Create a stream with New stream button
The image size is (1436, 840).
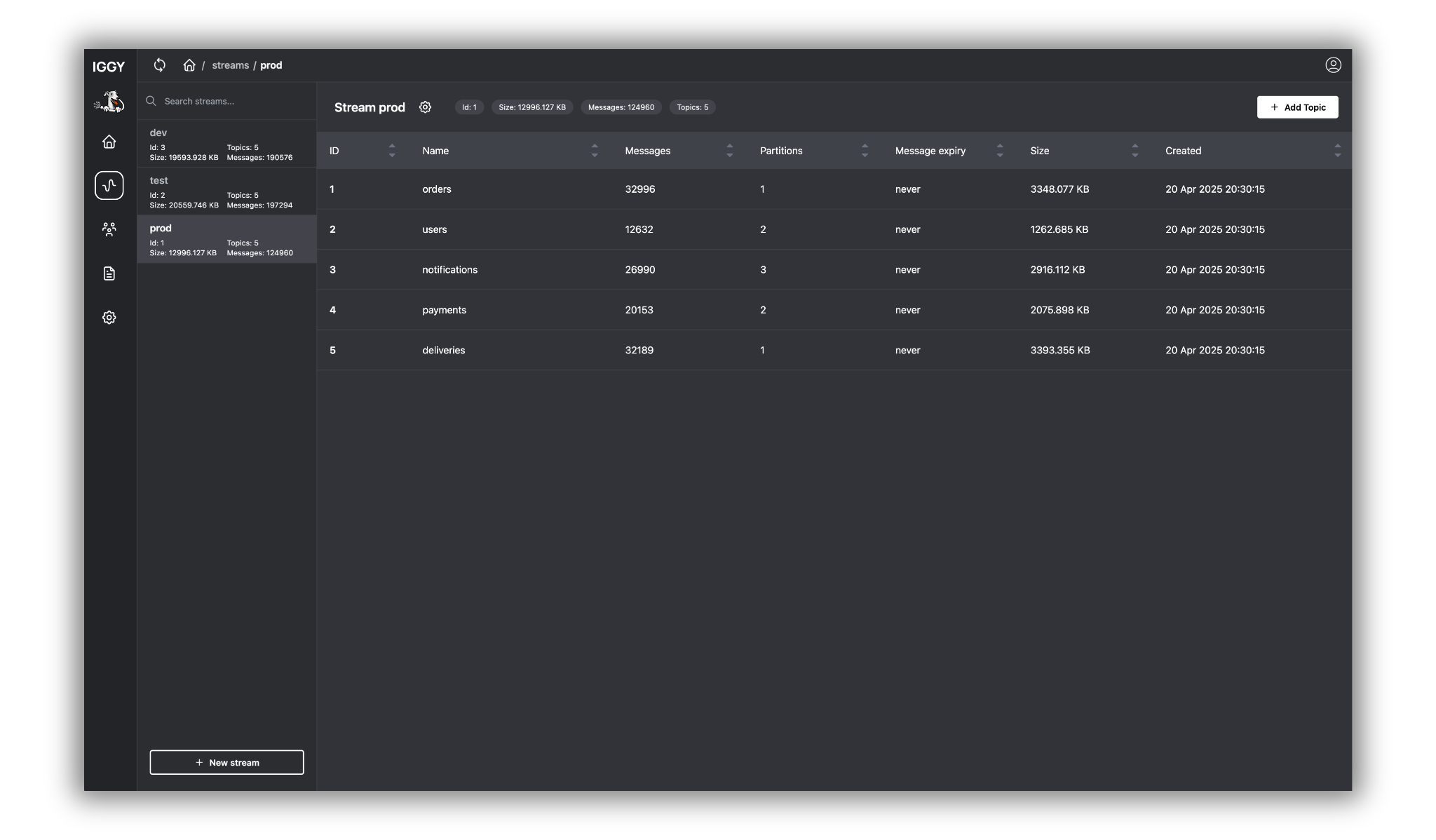(x=226, y=762)
